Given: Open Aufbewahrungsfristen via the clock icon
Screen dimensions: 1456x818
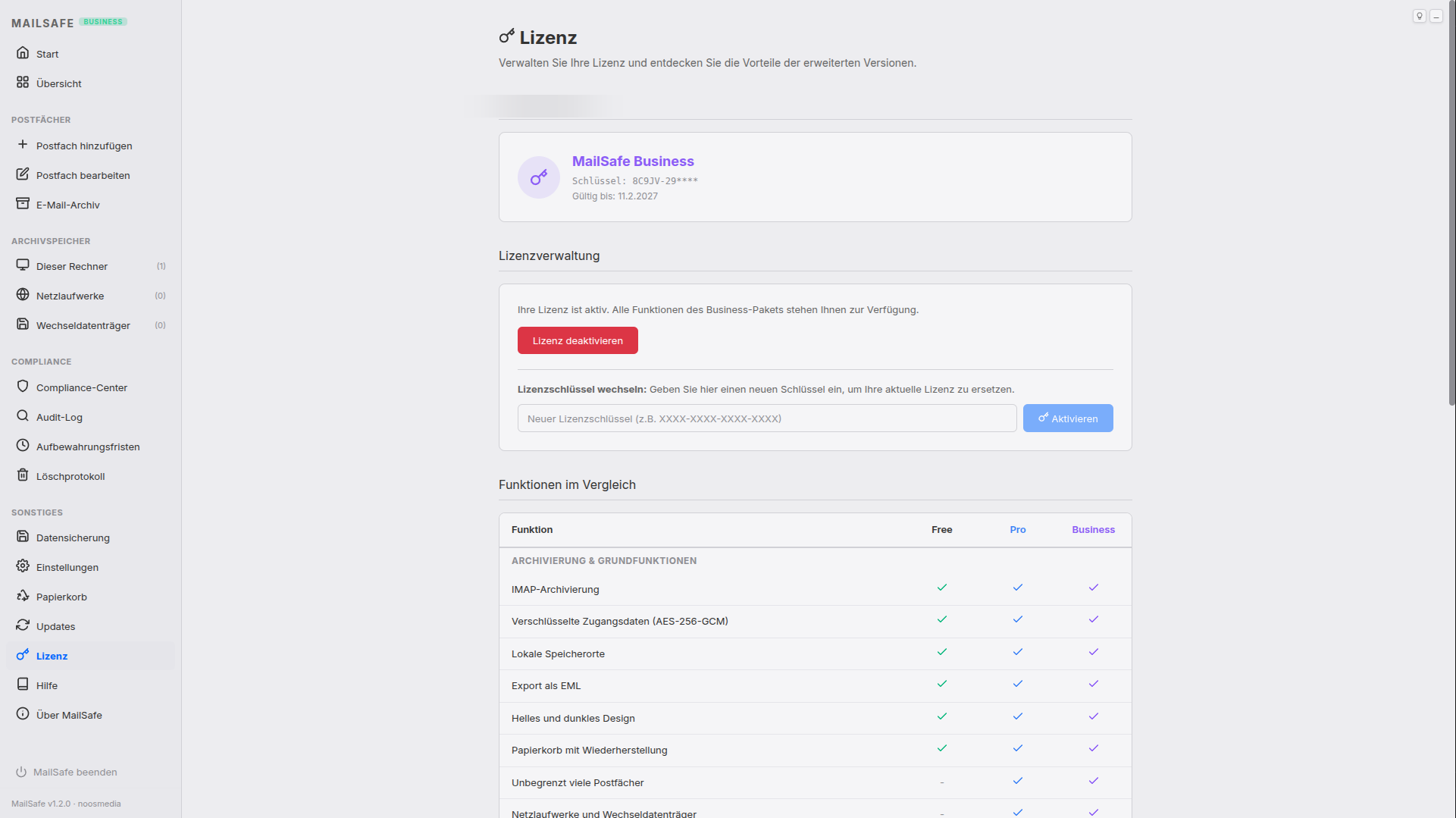Looking at the screenshot, I should [x=23, y=446].
